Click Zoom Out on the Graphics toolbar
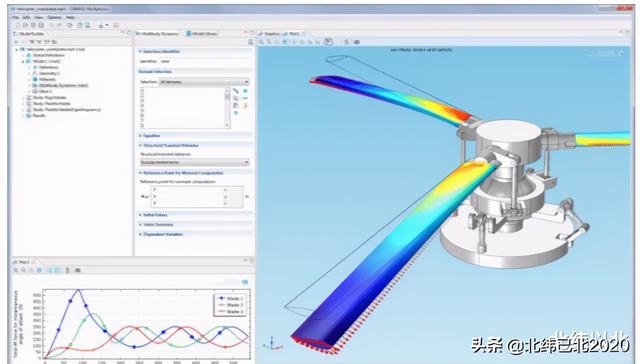Image resolution: width=640 pixels, height=364 pixels. [x=269, y=42]
